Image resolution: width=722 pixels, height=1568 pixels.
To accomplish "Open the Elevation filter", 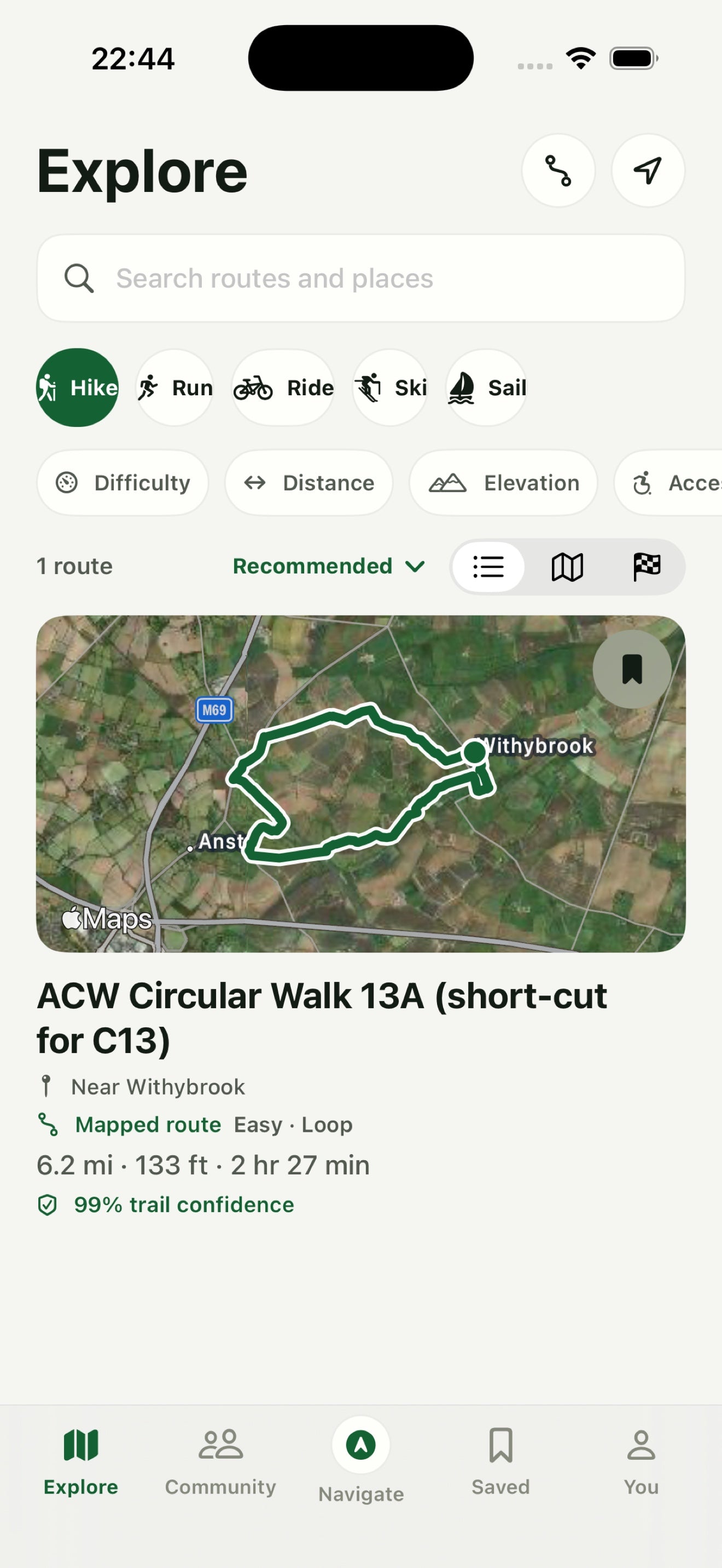I will 503,483.
